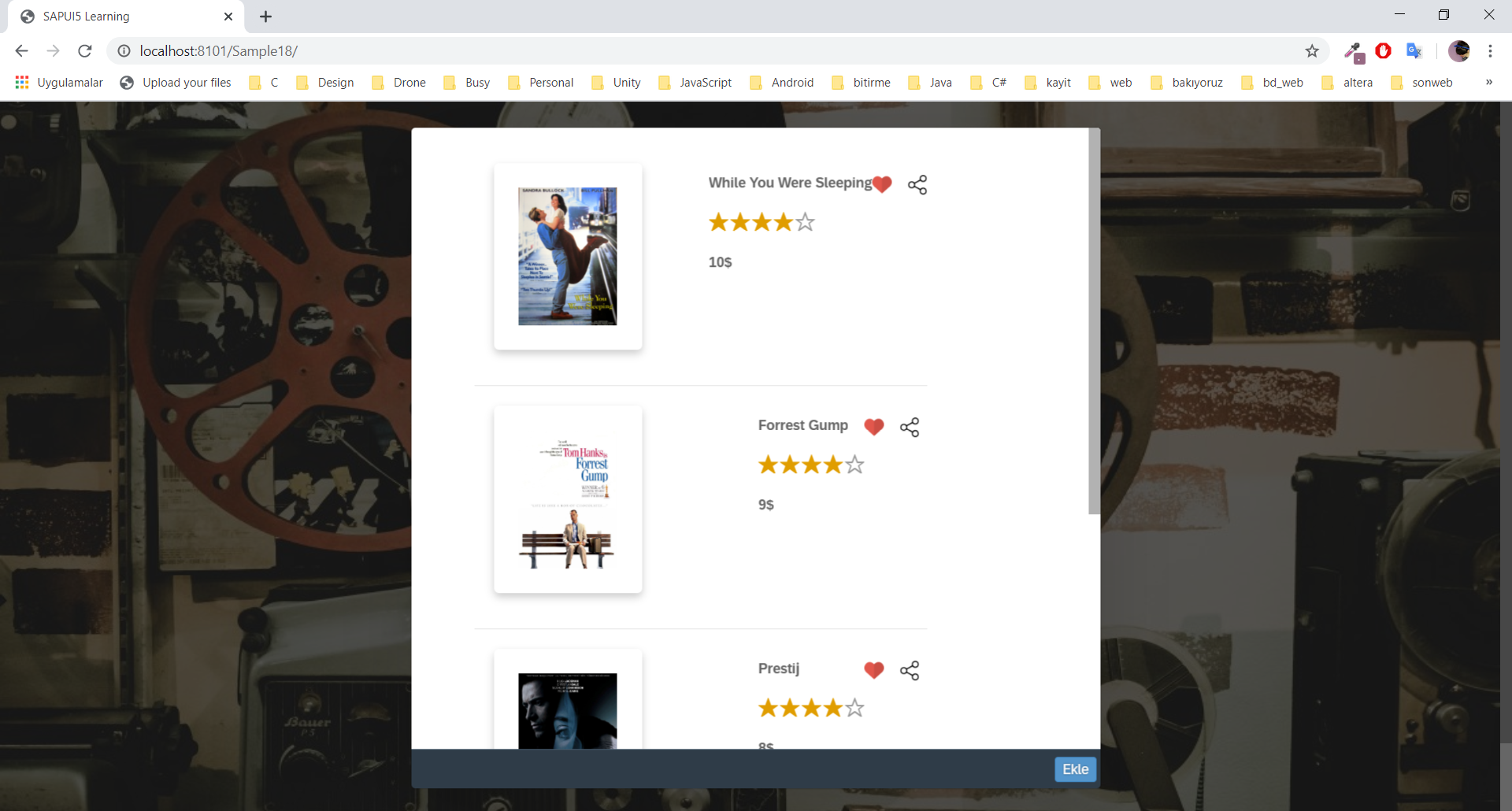This screenshot has height=811, width=1512.
Task: Click the While You Were Sleeping title
Action: coord(790,183)
